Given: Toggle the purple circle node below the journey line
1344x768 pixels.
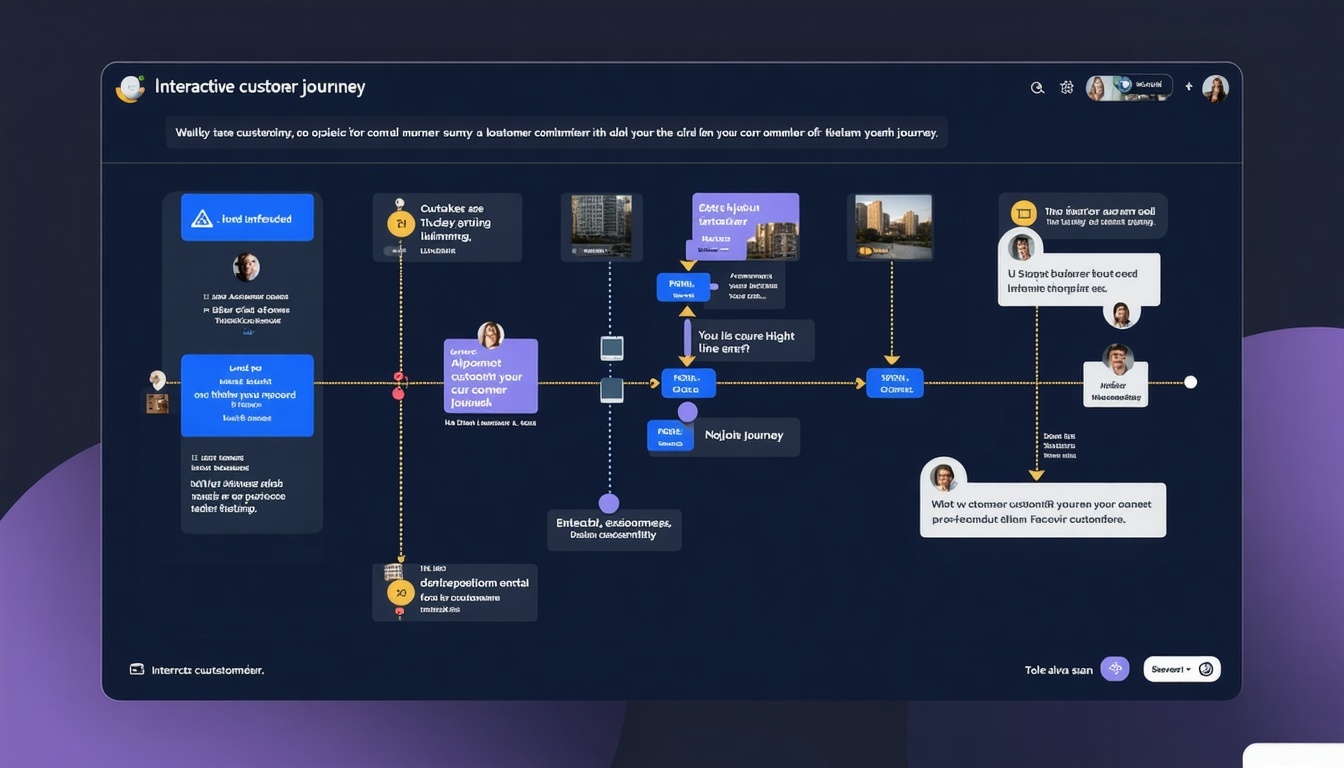Looking at the screenshot, I should [x=608, y=503].
